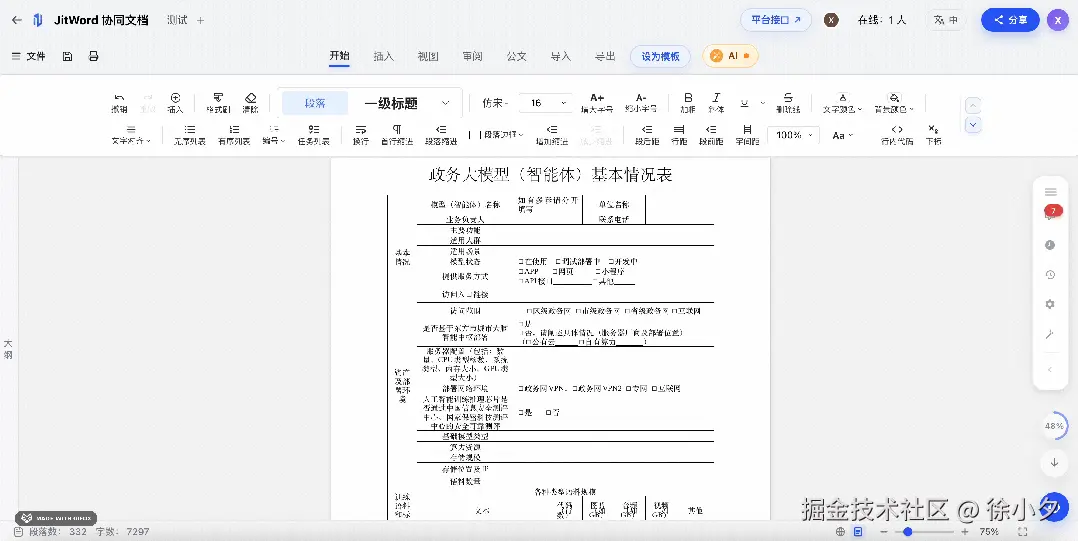The height and width of the screenshot is (541, 1078).
Task: Insert an unordered list (无序列表)
Action: click(x=190, y=135)
